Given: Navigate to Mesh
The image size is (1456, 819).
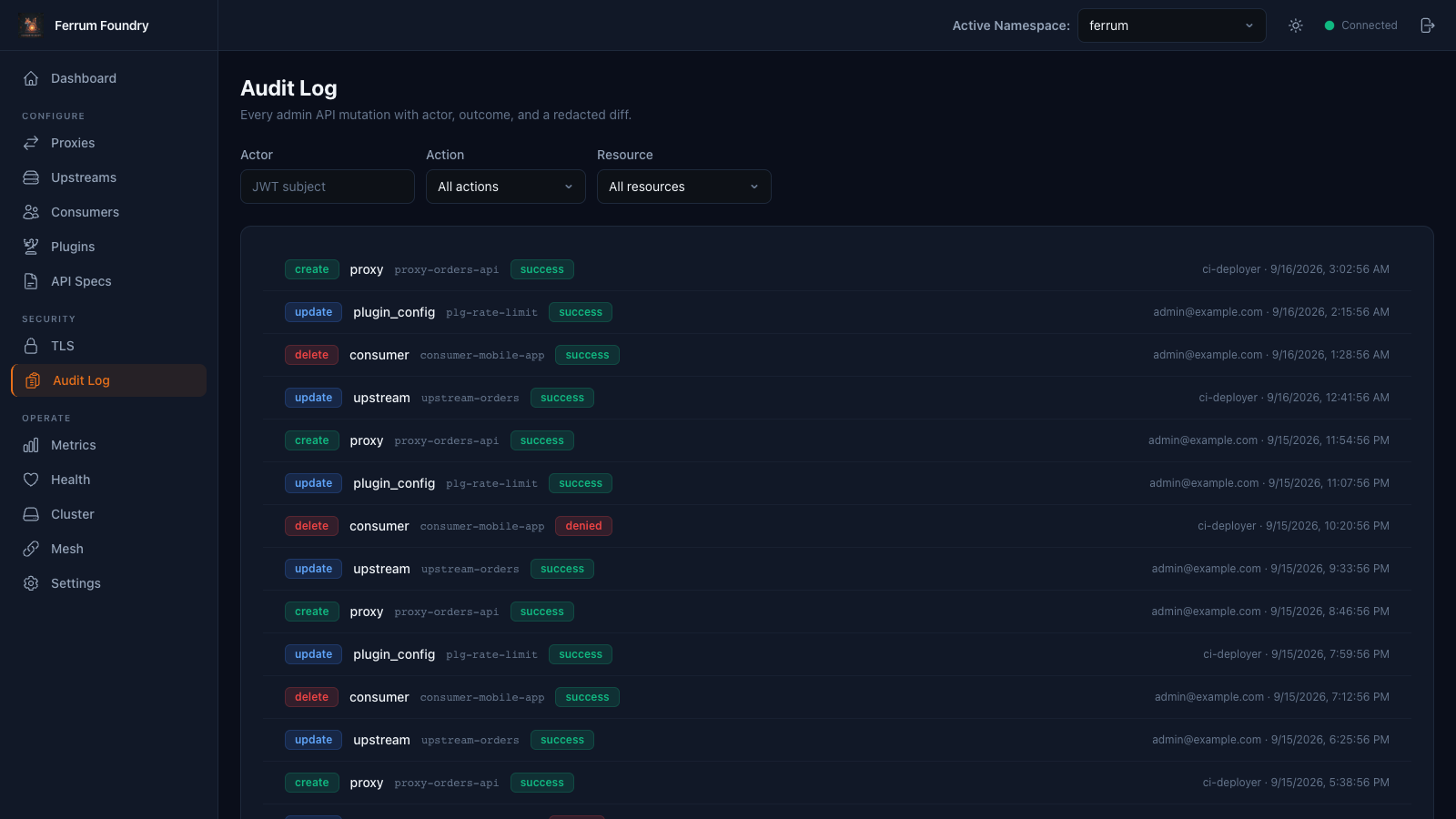Looking at the screenshot, I should click(x=109, y=549).
